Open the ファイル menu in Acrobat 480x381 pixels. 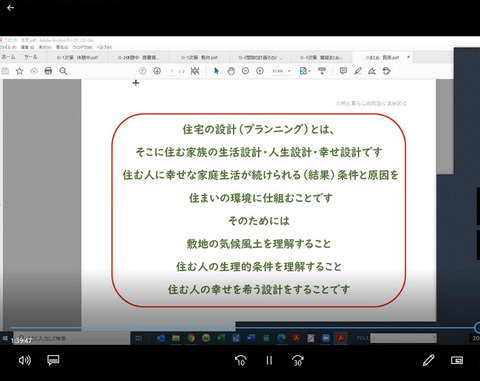pos(8,47)
